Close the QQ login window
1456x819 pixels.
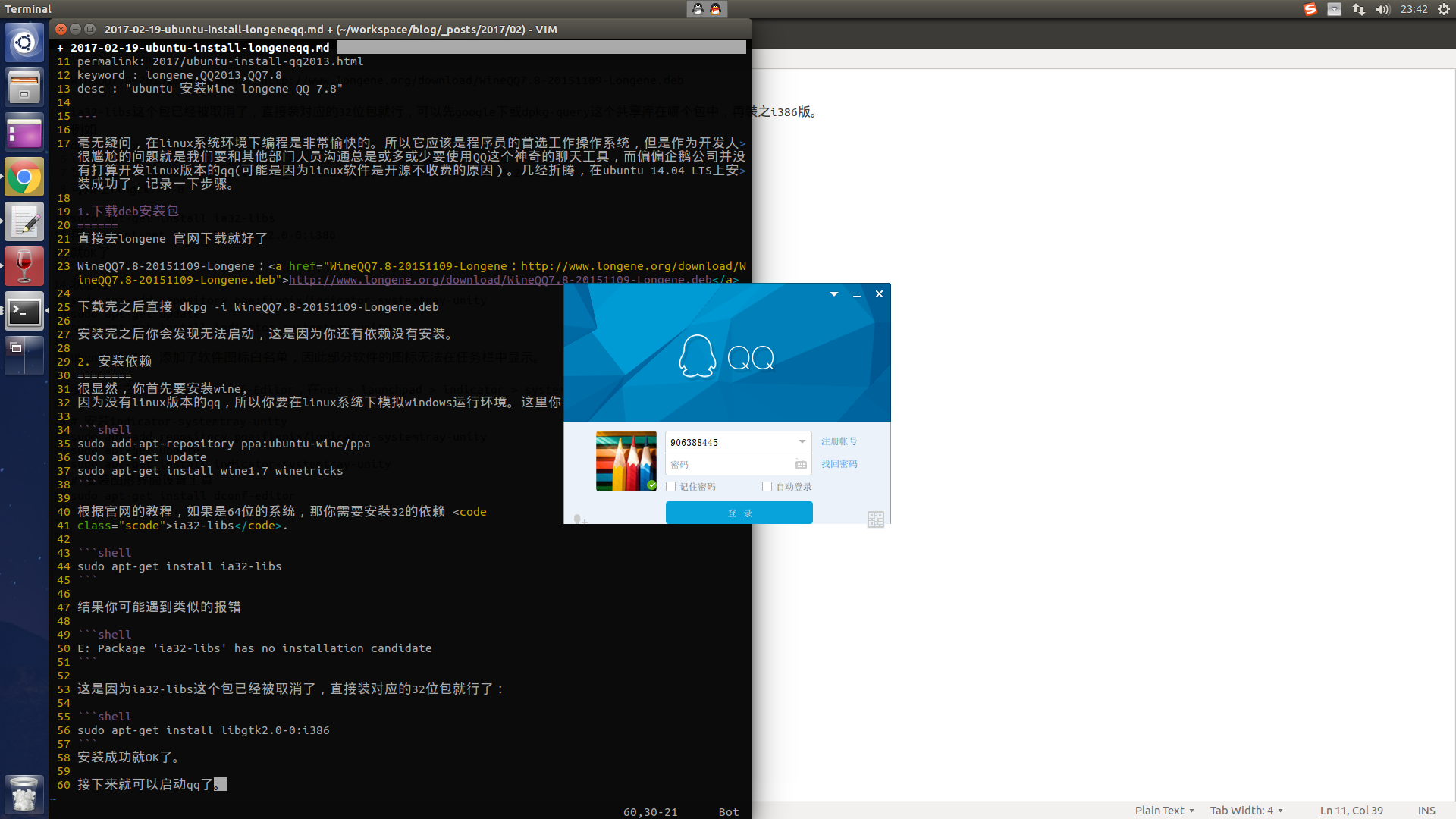click(x=880, y=294)
